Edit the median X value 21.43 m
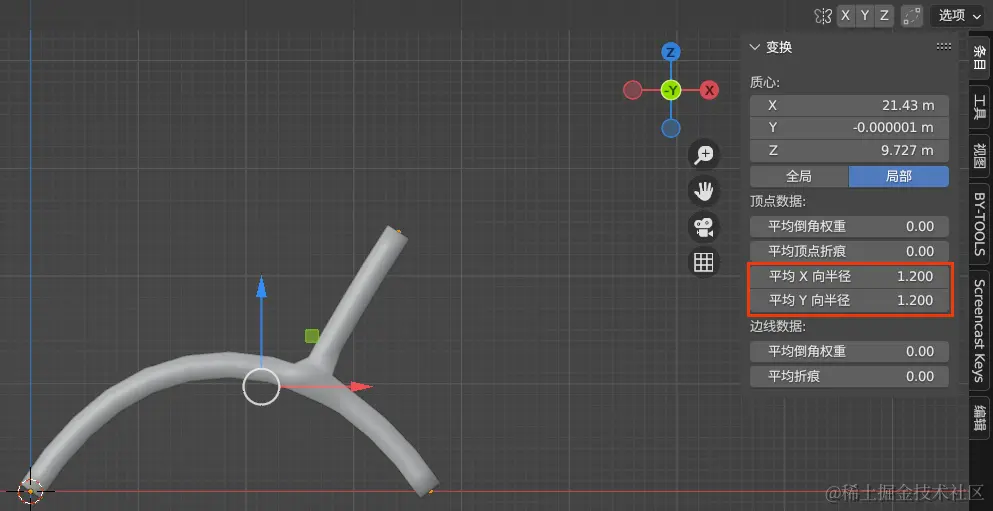This screenshot has height=511, width=993. click(849, 105)
